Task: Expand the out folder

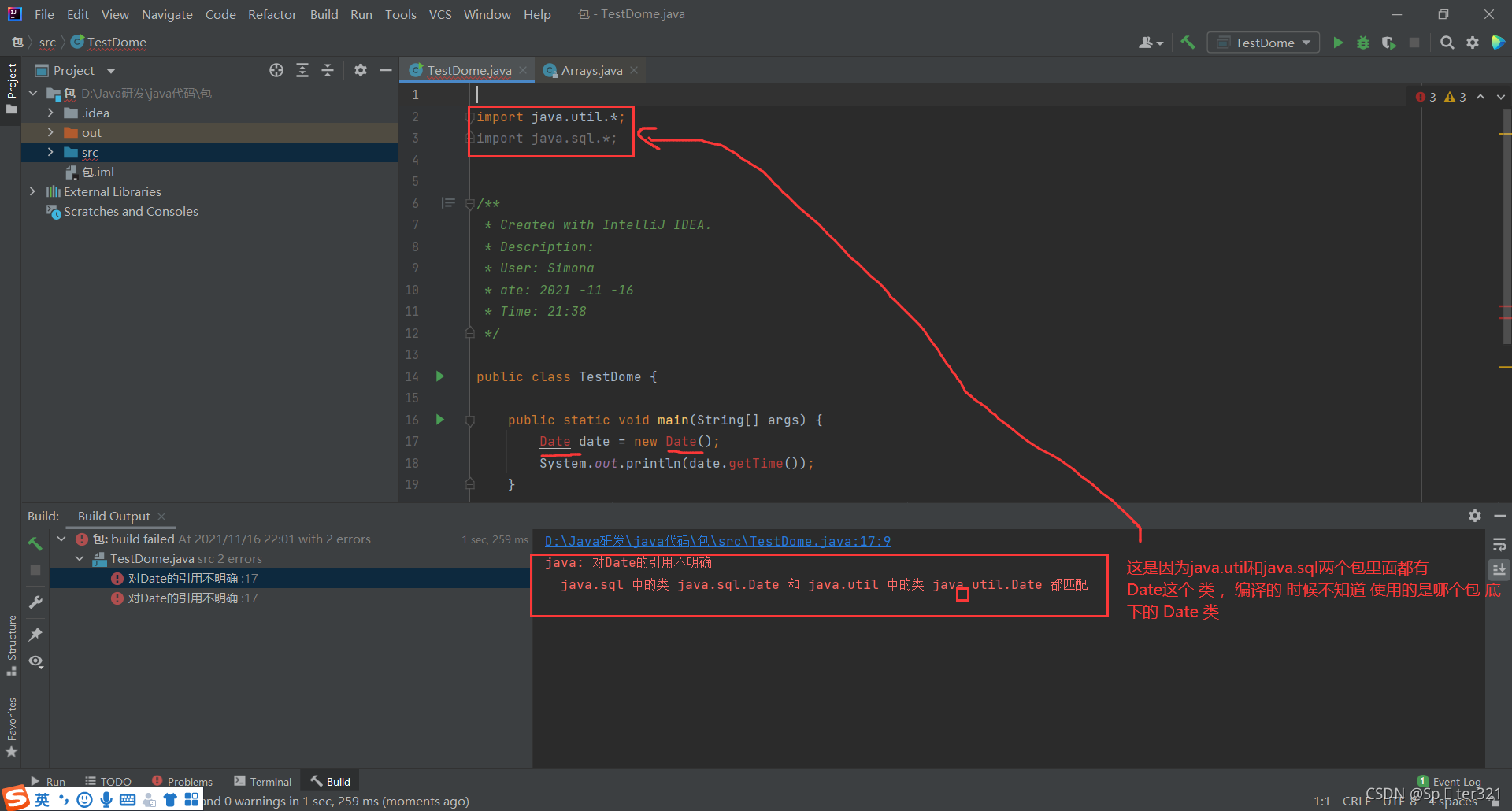Action: tap(50, 132)
